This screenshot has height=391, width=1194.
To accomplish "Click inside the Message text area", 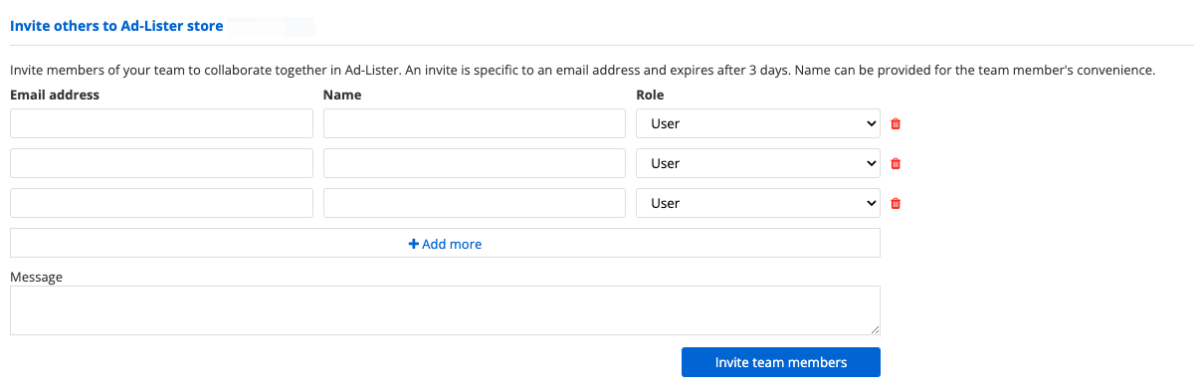I will click(445, 310).
